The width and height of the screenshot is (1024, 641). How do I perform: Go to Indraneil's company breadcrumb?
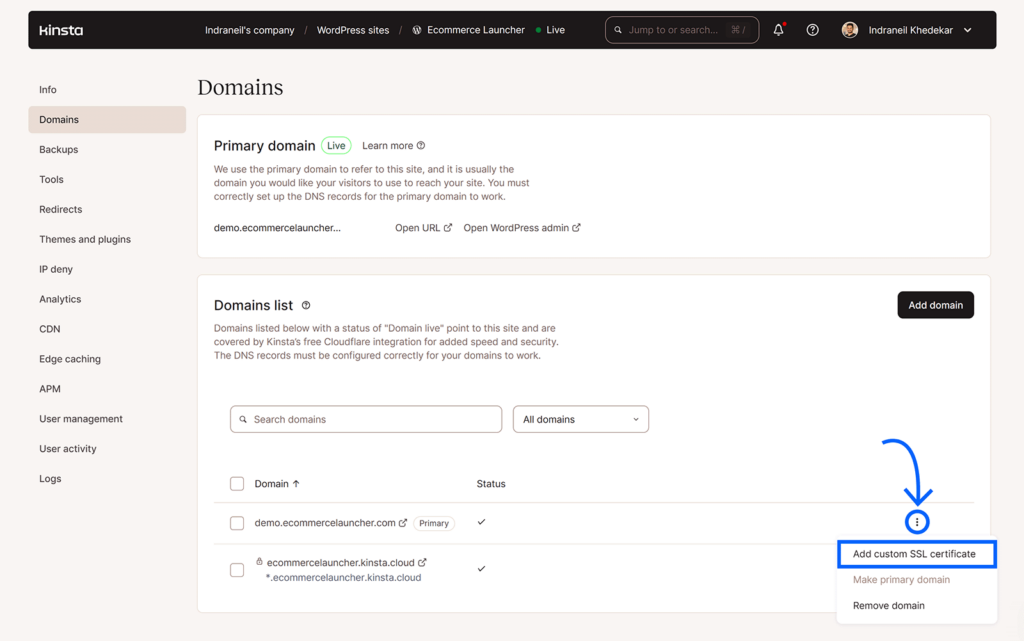pos(249,30)
